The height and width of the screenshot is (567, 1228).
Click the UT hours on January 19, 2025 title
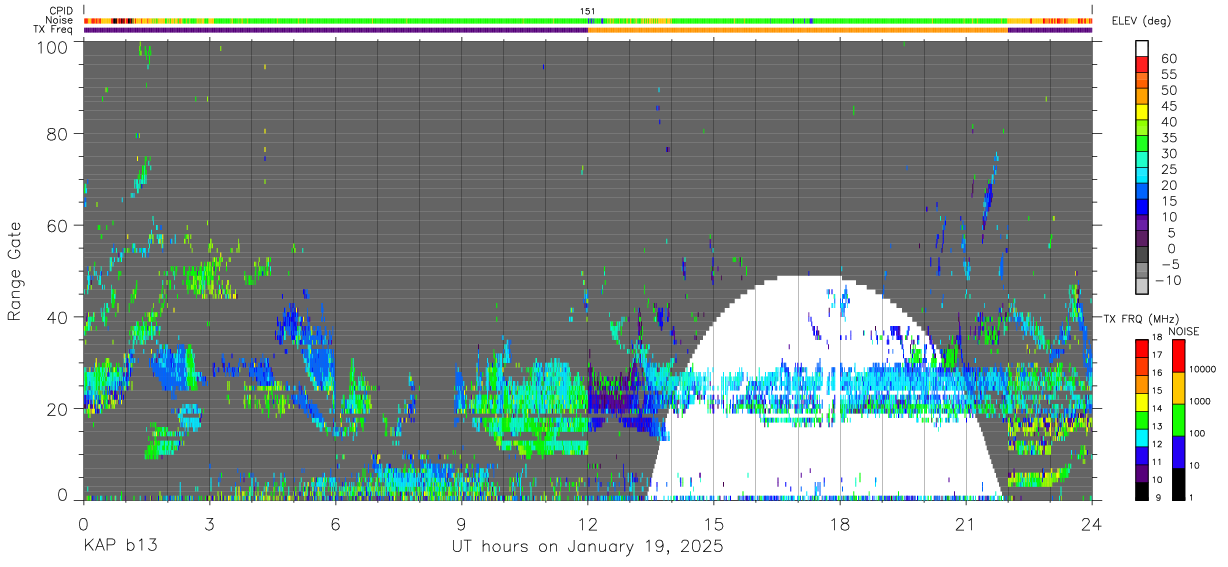point(587,547)
